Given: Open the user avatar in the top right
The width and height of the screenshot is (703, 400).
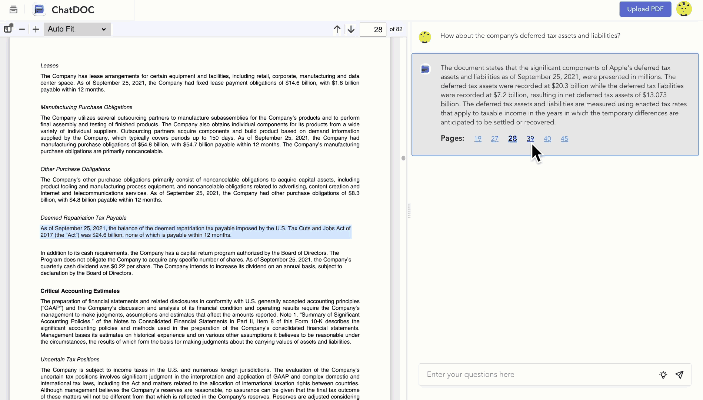Looking at the screenshot, I should [684, 9].
